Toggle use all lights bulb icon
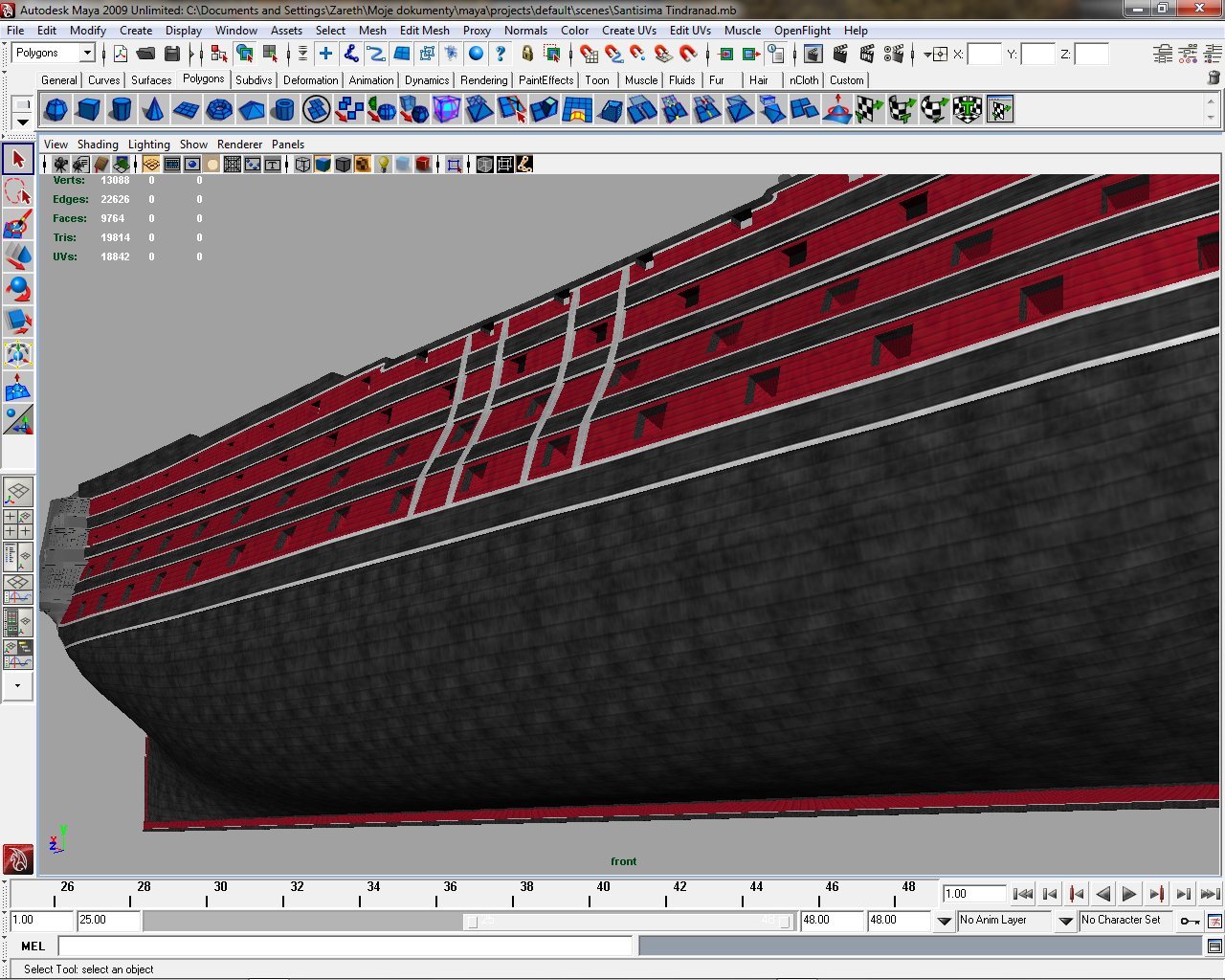This screenshot has height=980, width=1225. [x=384, y=165]
